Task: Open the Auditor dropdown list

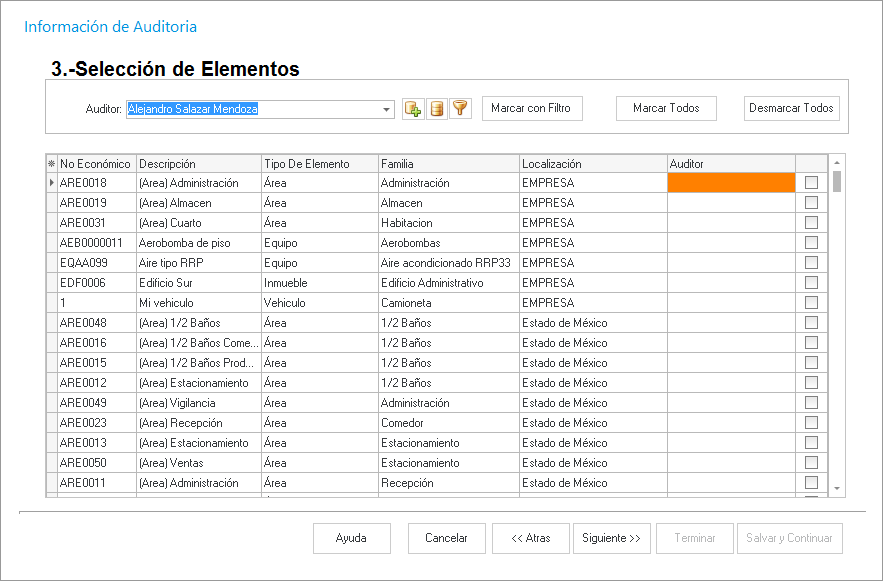Action: pos(387,109)
